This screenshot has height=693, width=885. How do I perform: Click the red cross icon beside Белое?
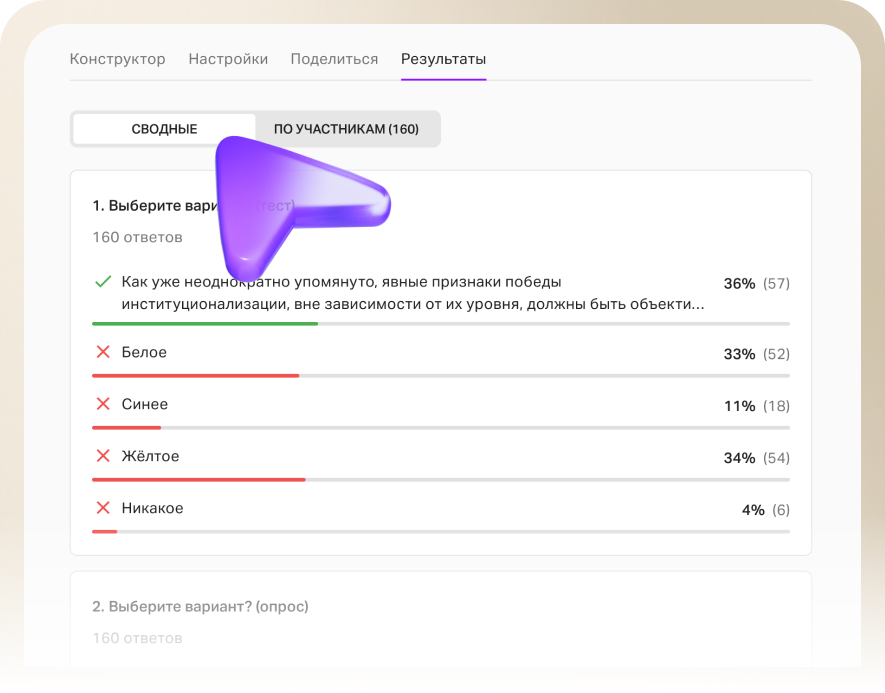click(102, 352)
